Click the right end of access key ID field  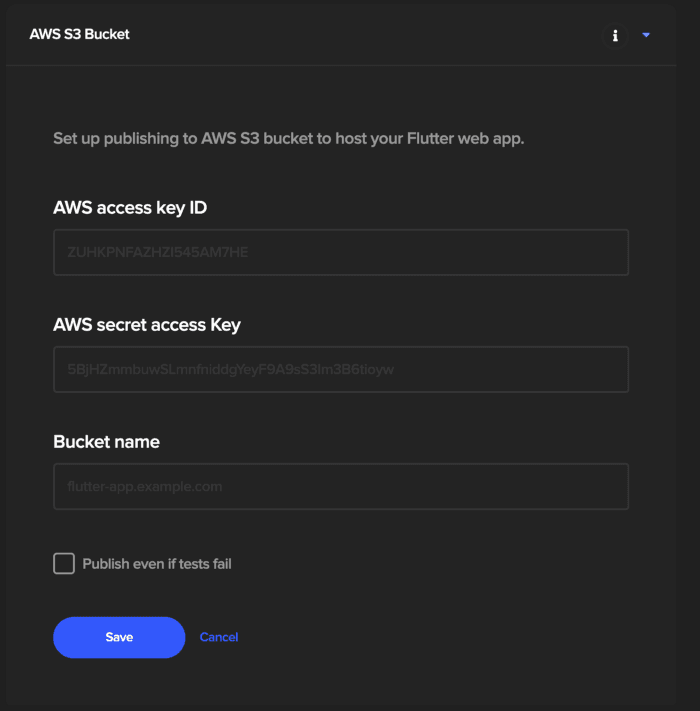608,252
